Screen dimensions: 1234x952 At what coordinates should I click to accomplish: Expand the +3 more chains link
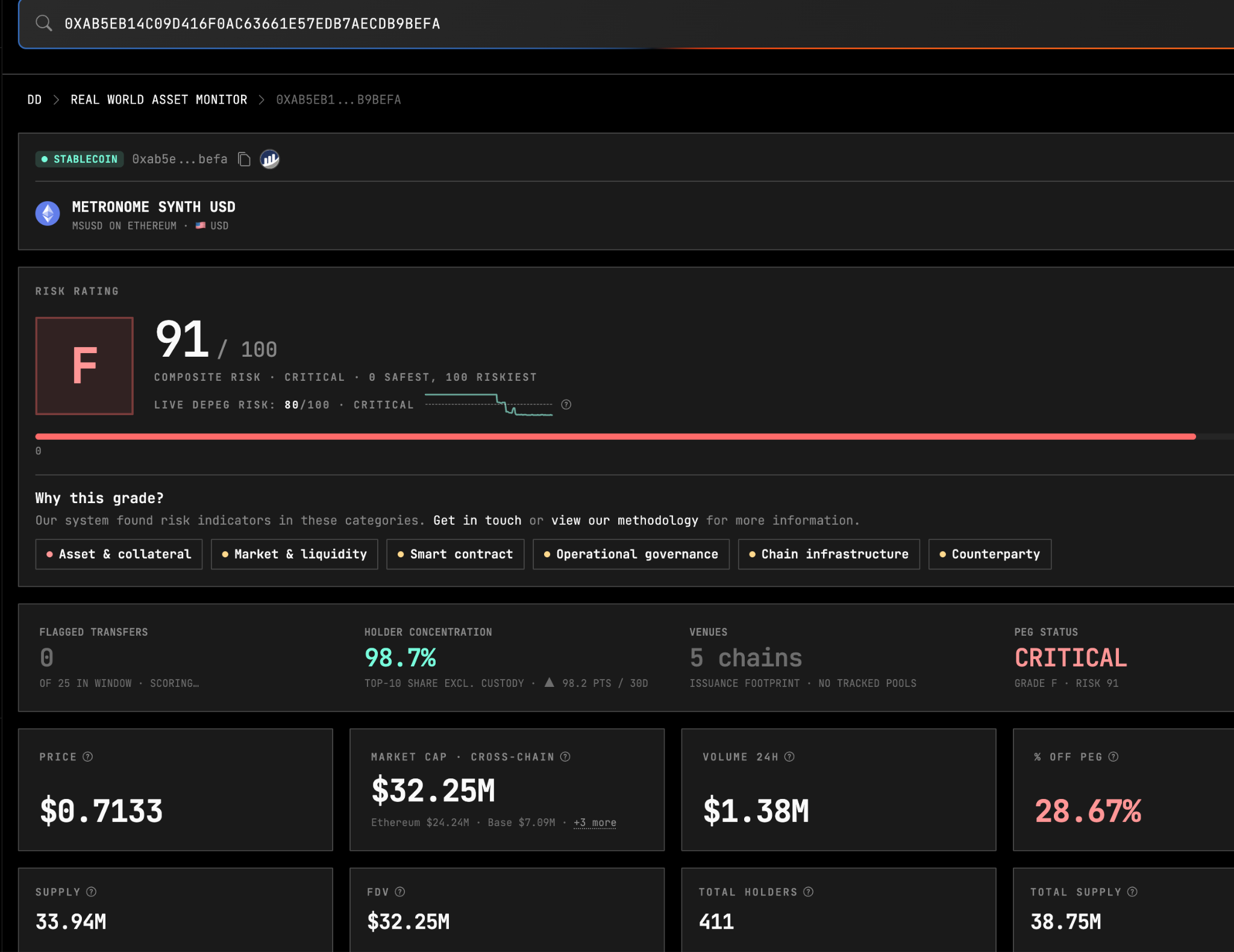click(x=595, y=822)
